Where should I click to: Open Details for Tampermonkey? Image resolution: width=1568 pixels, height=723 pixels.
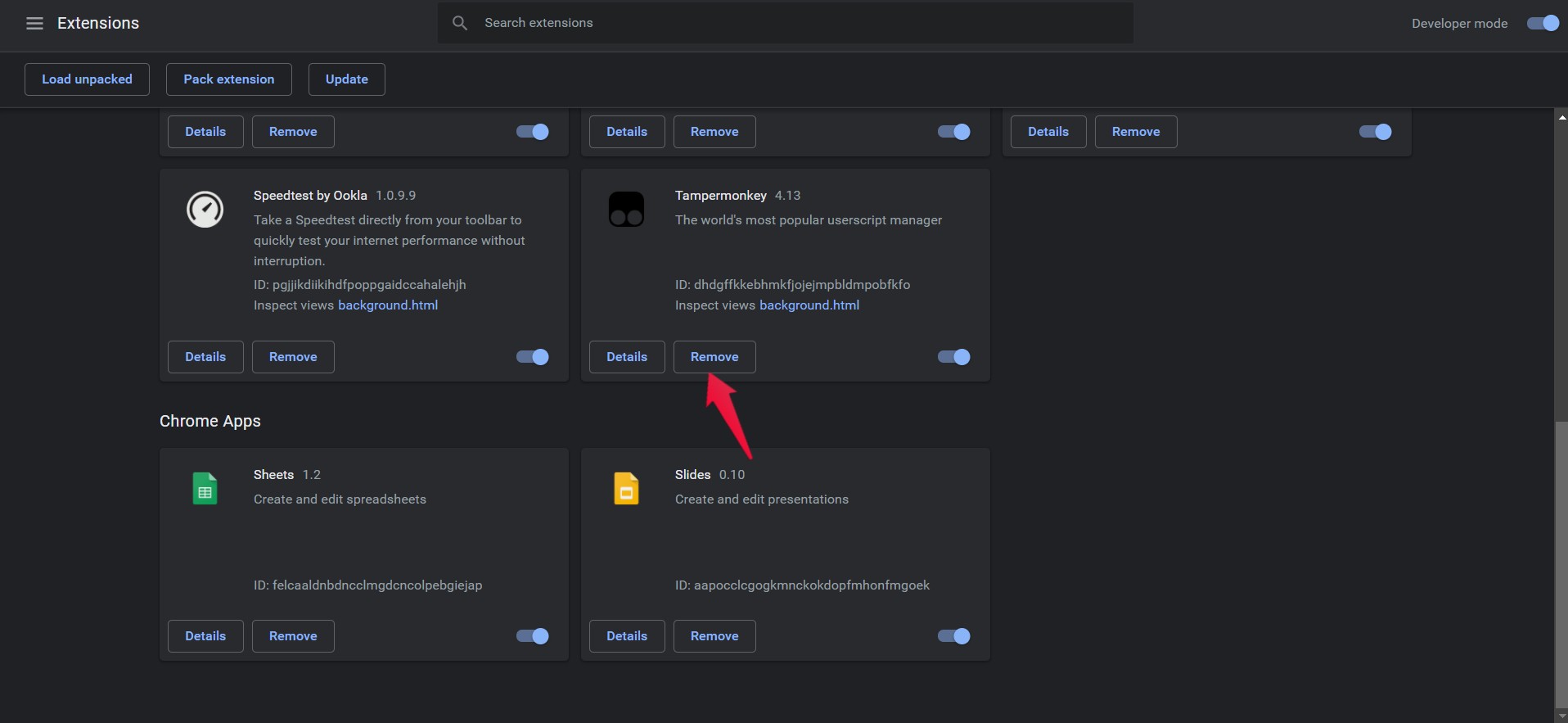tap(627, 357)
